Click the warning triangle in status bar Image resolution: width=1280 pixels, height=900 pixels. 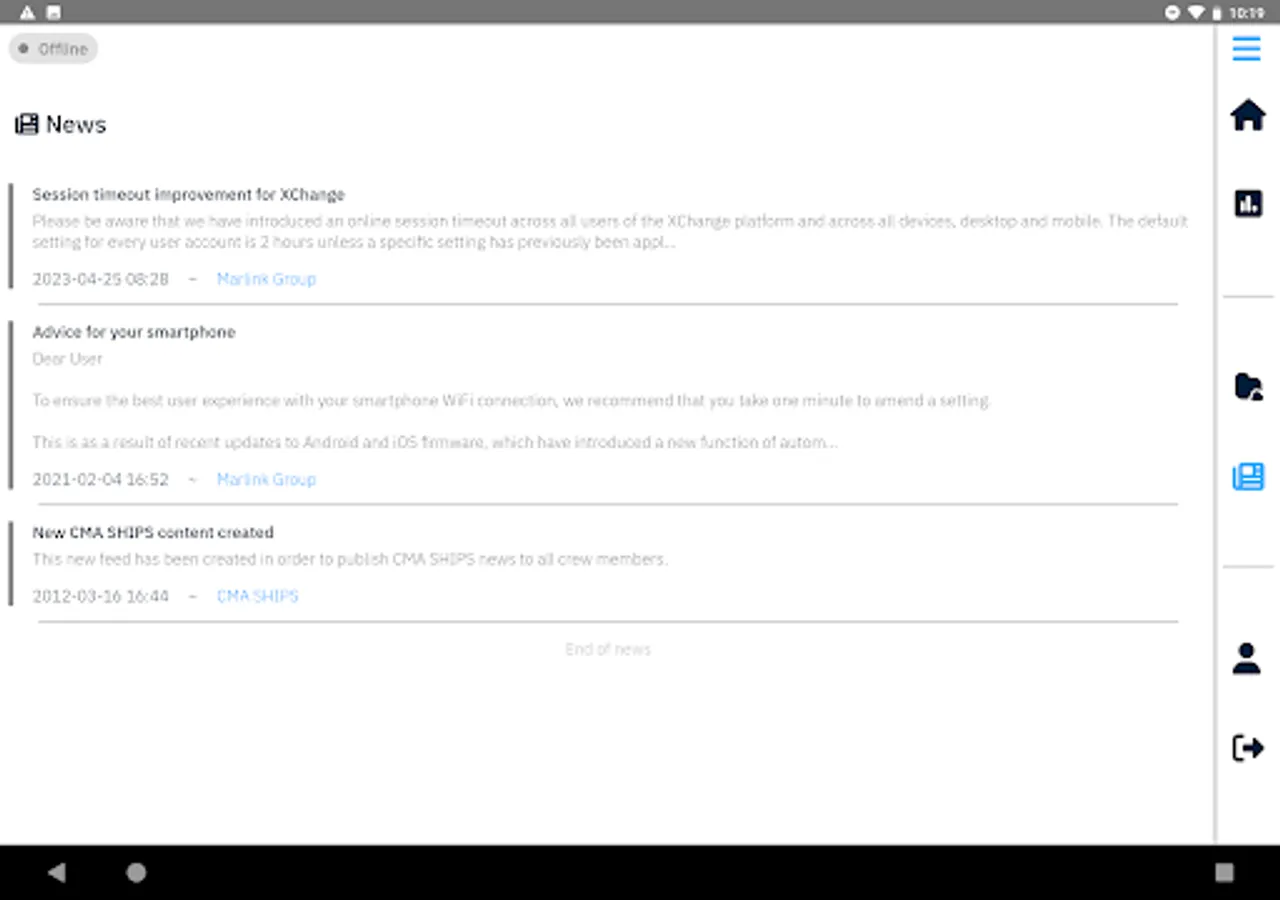(x=27, y=13)
